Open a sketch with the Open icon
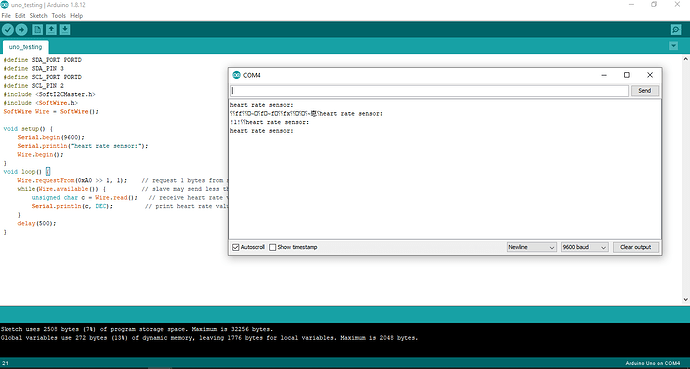This screenshot has height=369, width=690. (51, 29)
